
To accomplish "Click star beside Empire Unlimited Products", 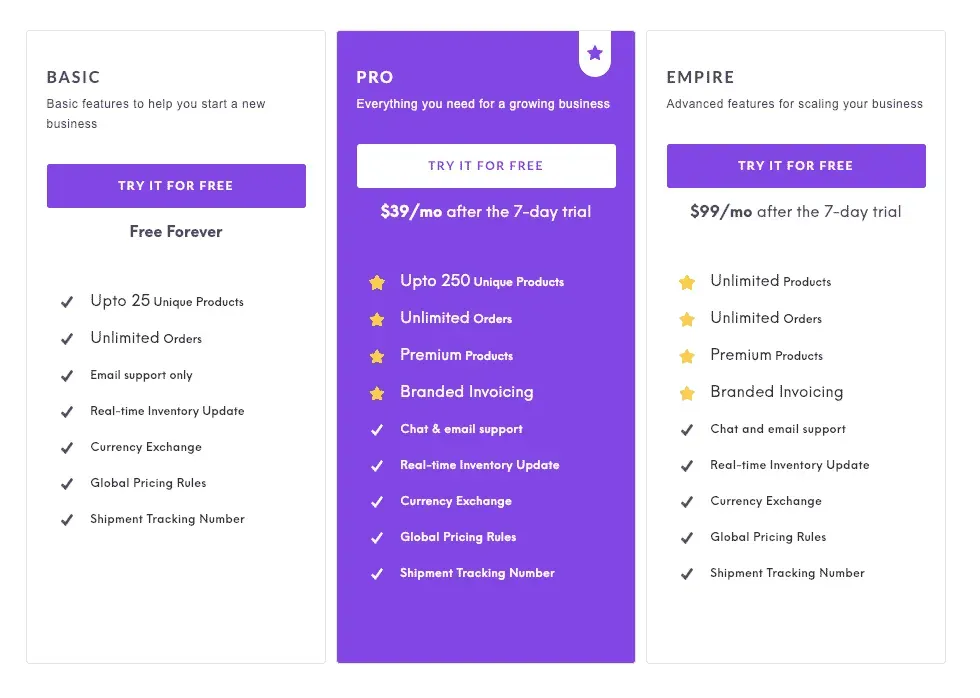I will point(687,283).
